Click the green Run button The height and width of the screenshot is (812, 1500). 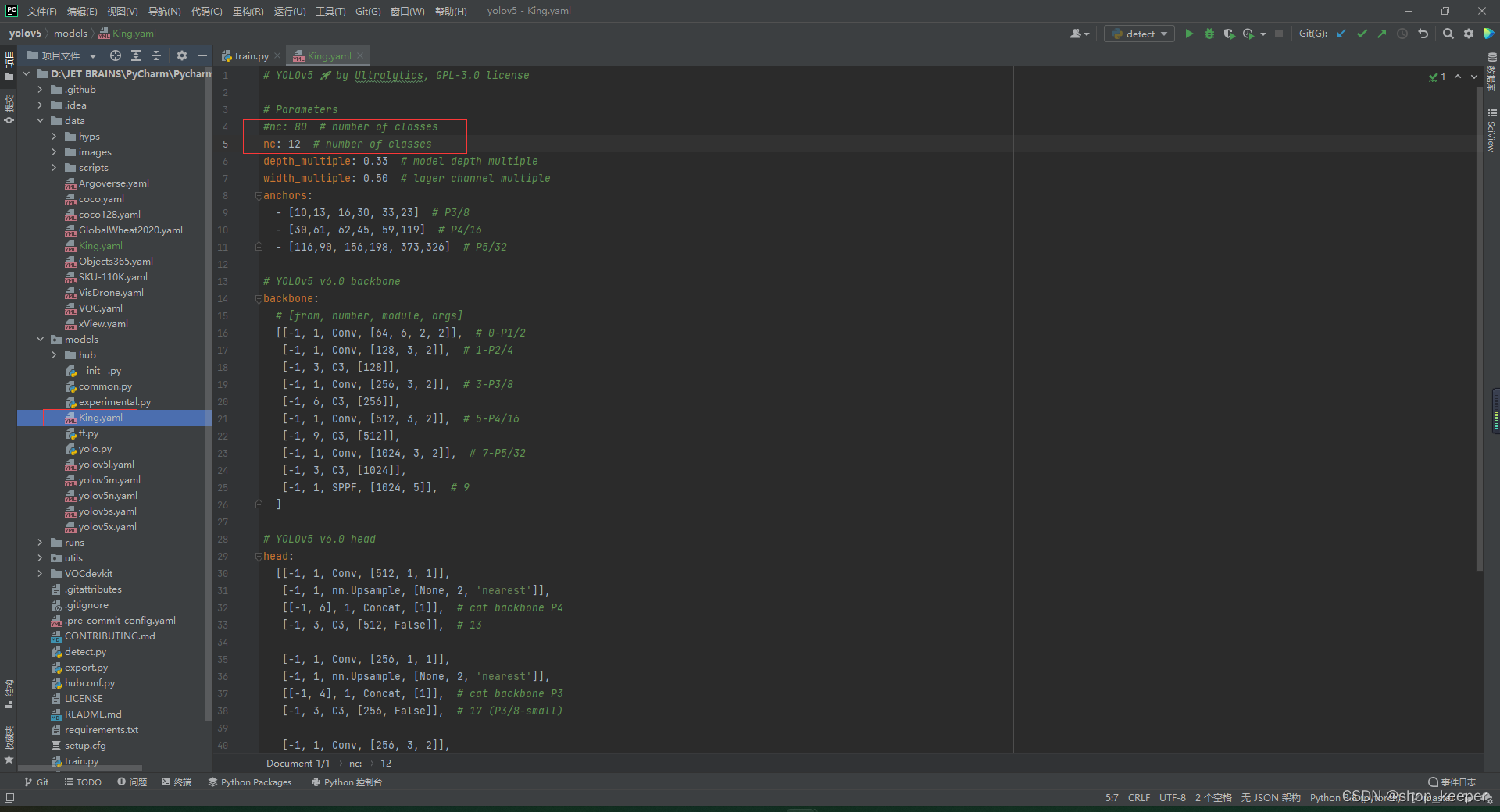(x=1189, y=34)
